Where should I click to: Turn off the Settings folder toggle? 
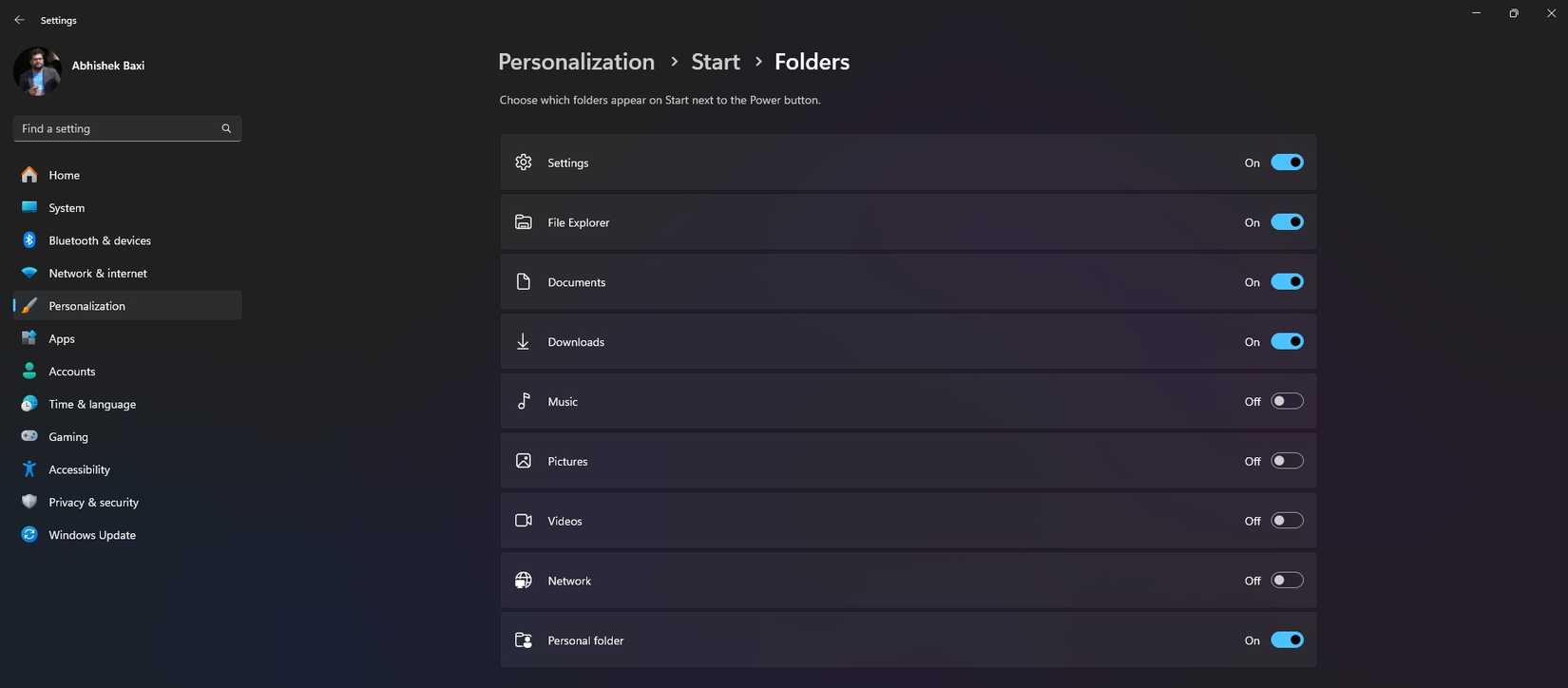pyautogui.click(x=1287, y=162)
